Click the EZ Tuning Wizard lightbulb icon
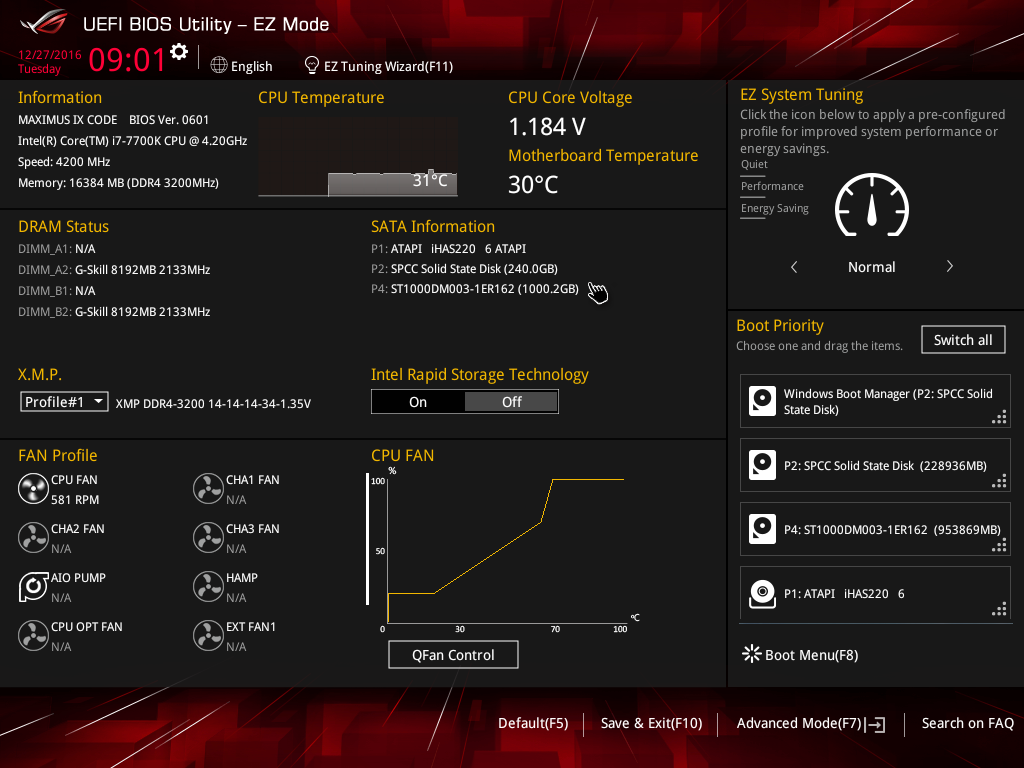This screenshot has height=768, width=1024. (312, 65)
